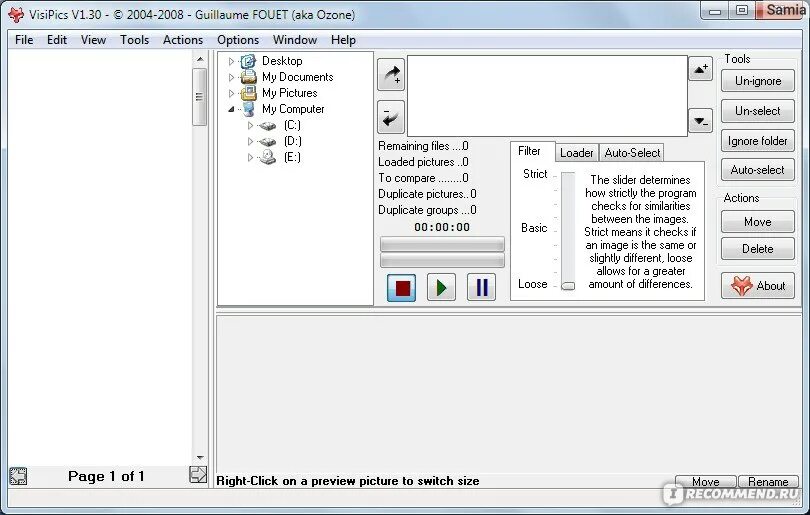Click the D: drive icon

click(268, 142)
